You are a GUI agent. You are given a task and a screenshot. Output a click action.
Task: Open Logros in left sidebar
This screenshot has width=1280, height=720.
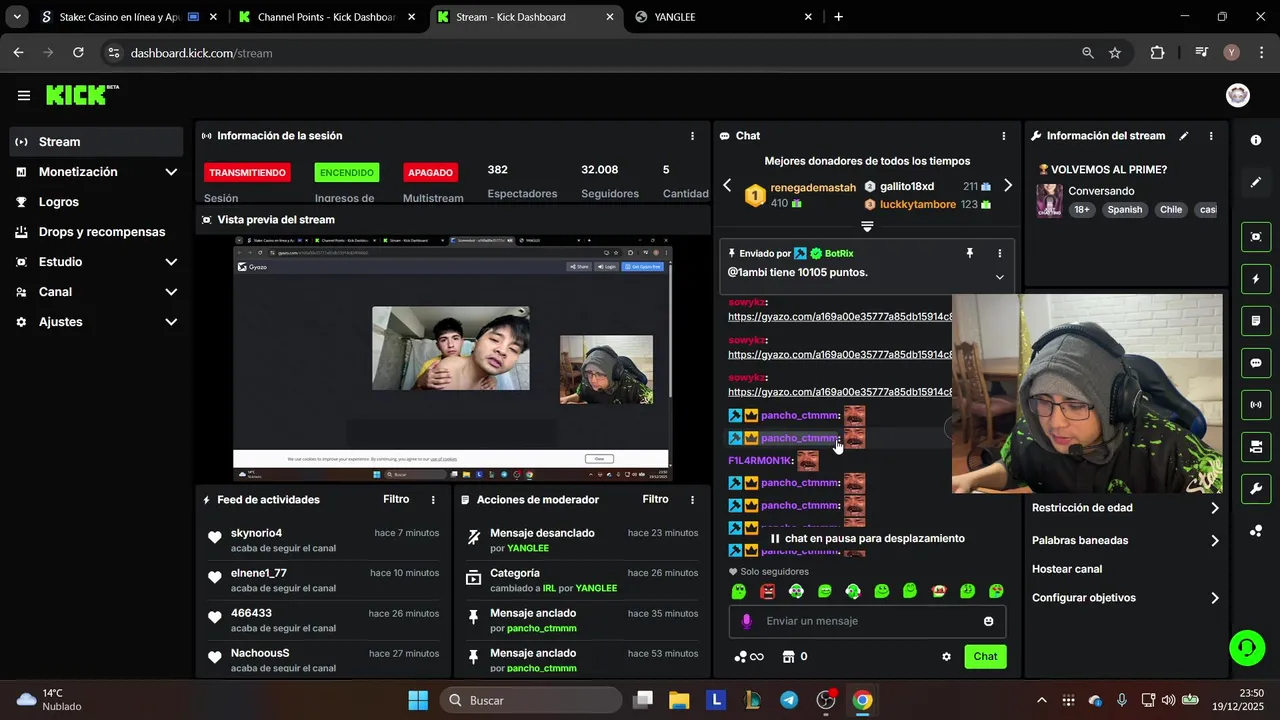(x=96, y=202)
